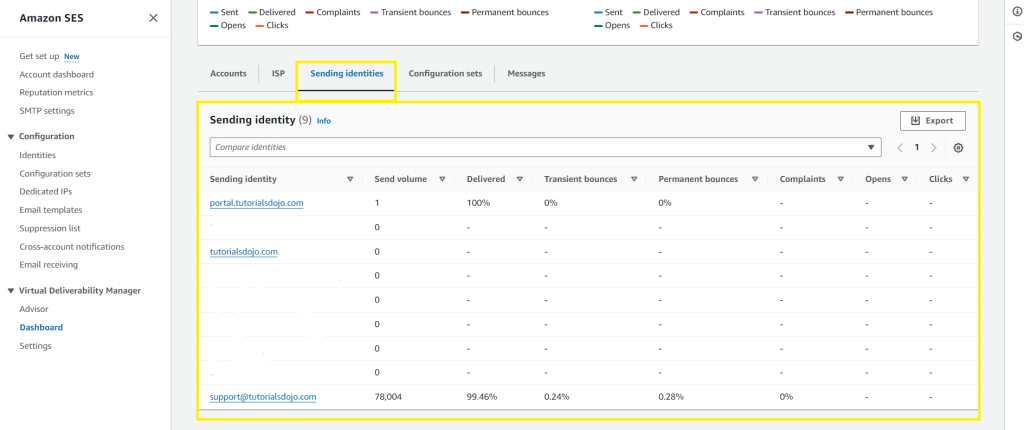Sort by Send volume column arrow
The image size is (1024, 430).
[443, 179]
